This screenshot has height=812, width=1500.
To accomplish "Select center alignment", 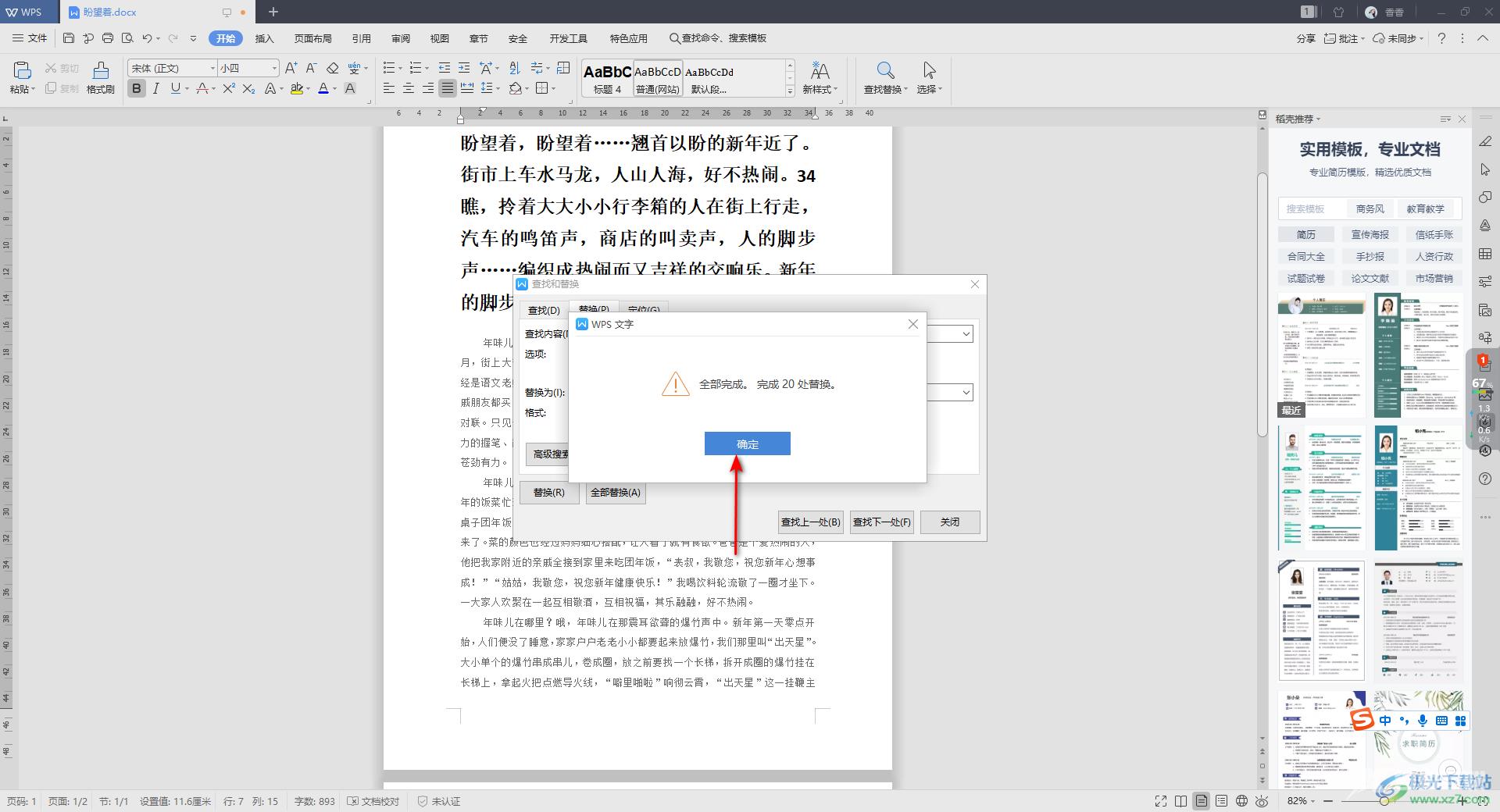I will [x=408, y=88].
